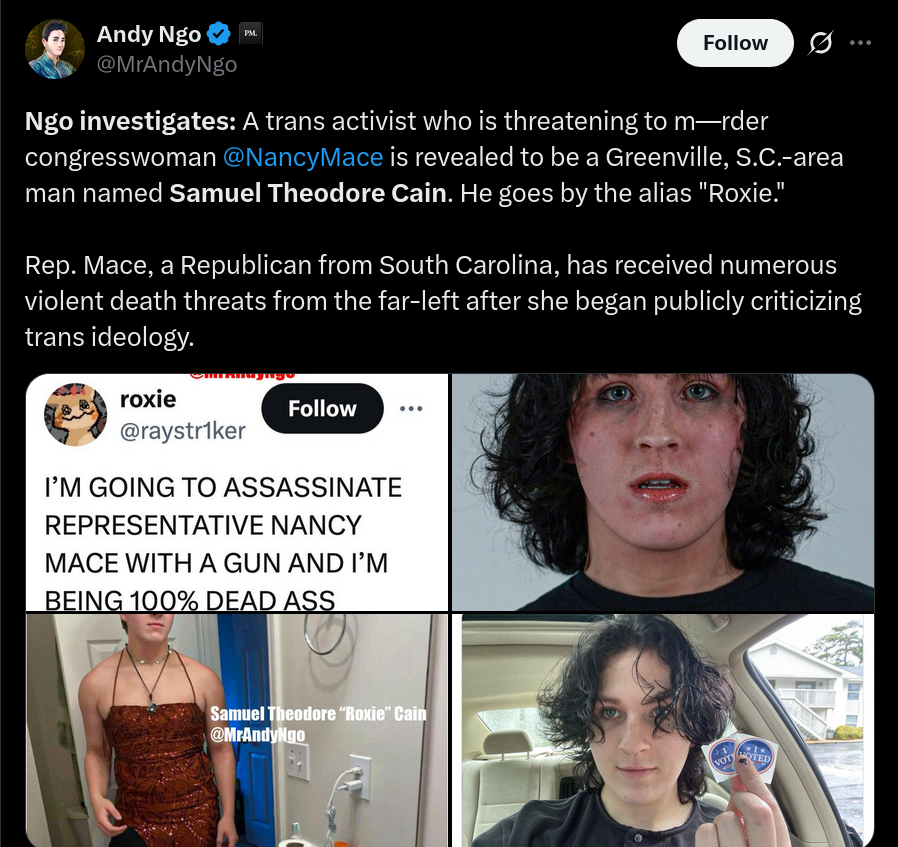Open the three-dot more options menu
The width and height of the screenshot is (898, 847).
coord(860,42)
